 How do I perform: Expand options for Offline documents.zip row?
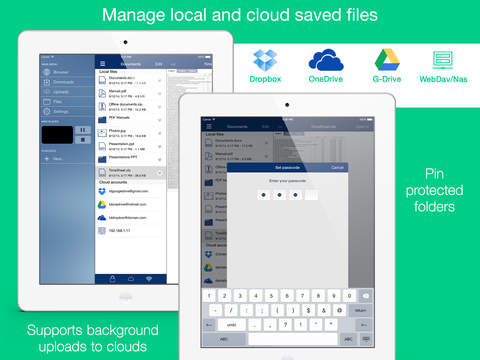[x=160, y=107]
